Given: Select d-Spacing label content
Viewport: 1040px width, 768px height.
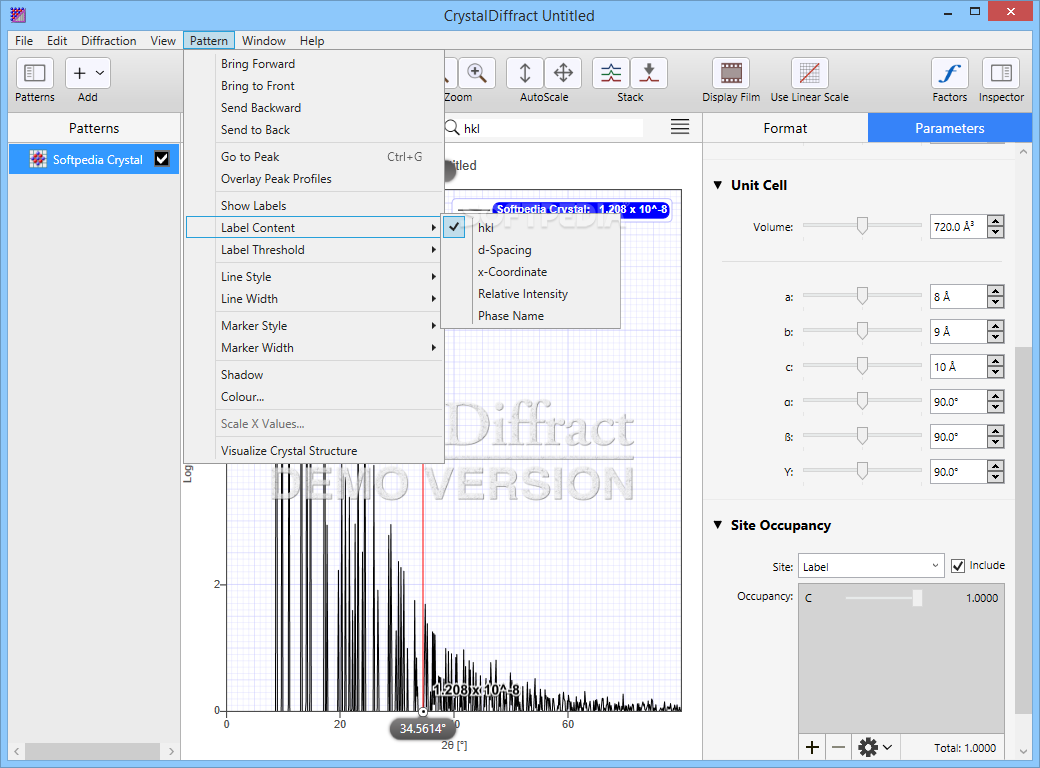Looking at the screenshot, I should [531, 250].
